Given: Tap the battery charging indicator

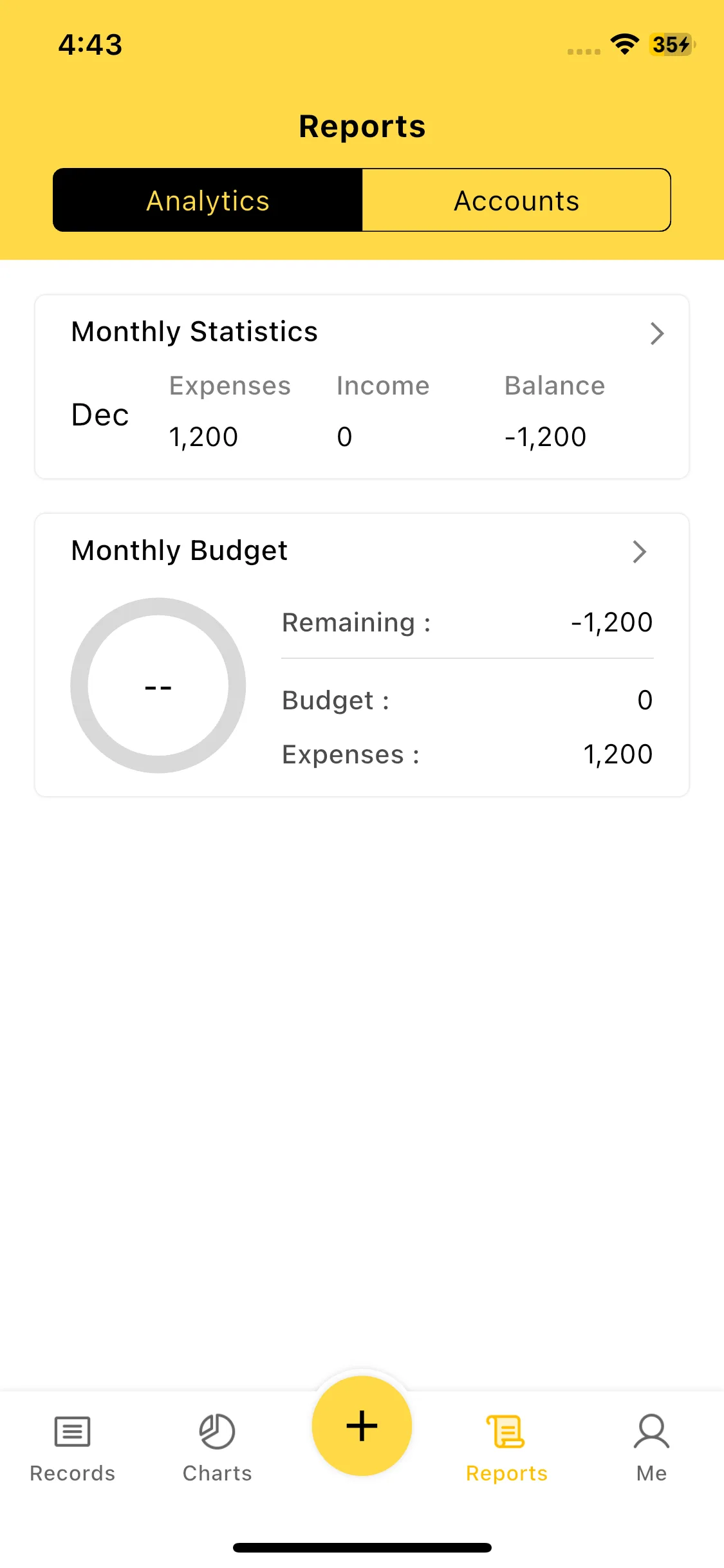Looking at the screenshot, I should (671, 44).
